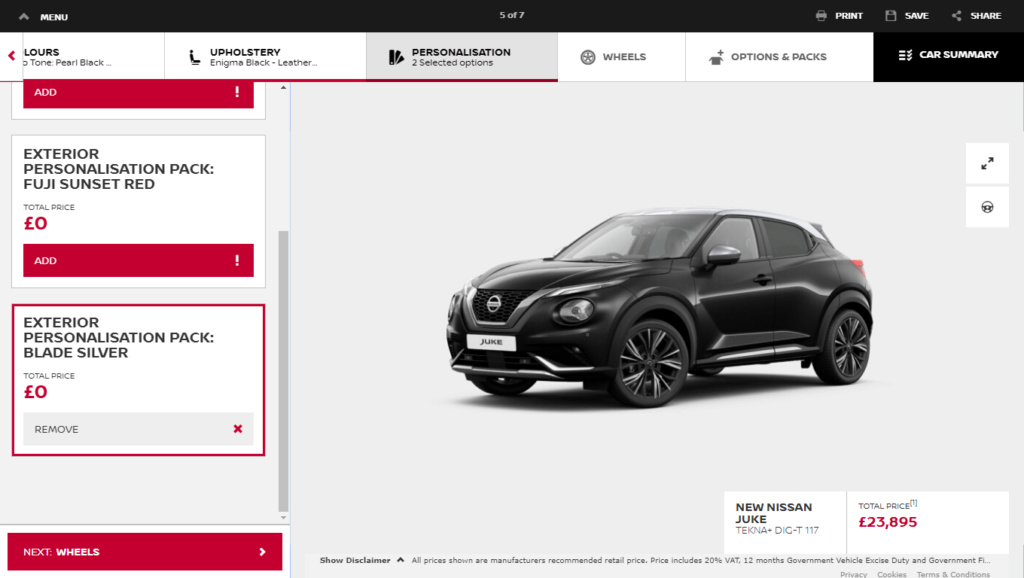
Task: Click the Juke car image
Action: [x=660, y=307]
